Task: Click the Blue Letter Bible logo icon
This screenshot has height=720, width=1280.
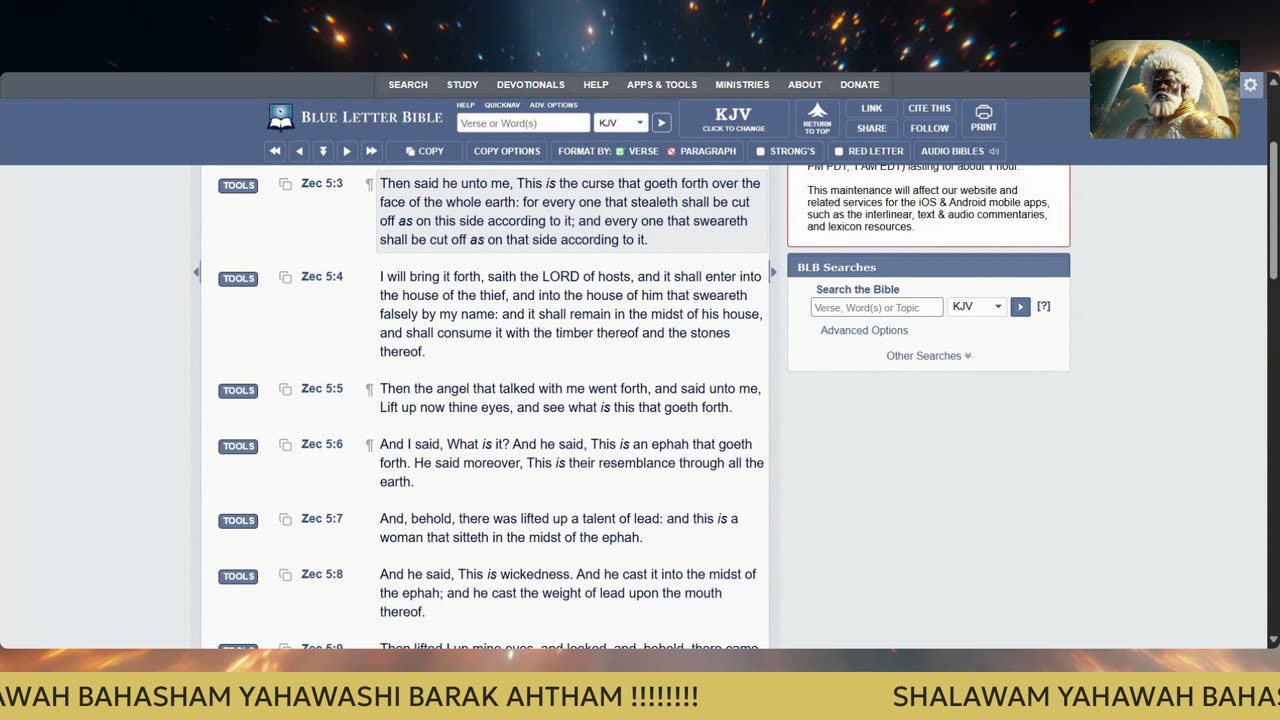Action: tap(281, 117)
